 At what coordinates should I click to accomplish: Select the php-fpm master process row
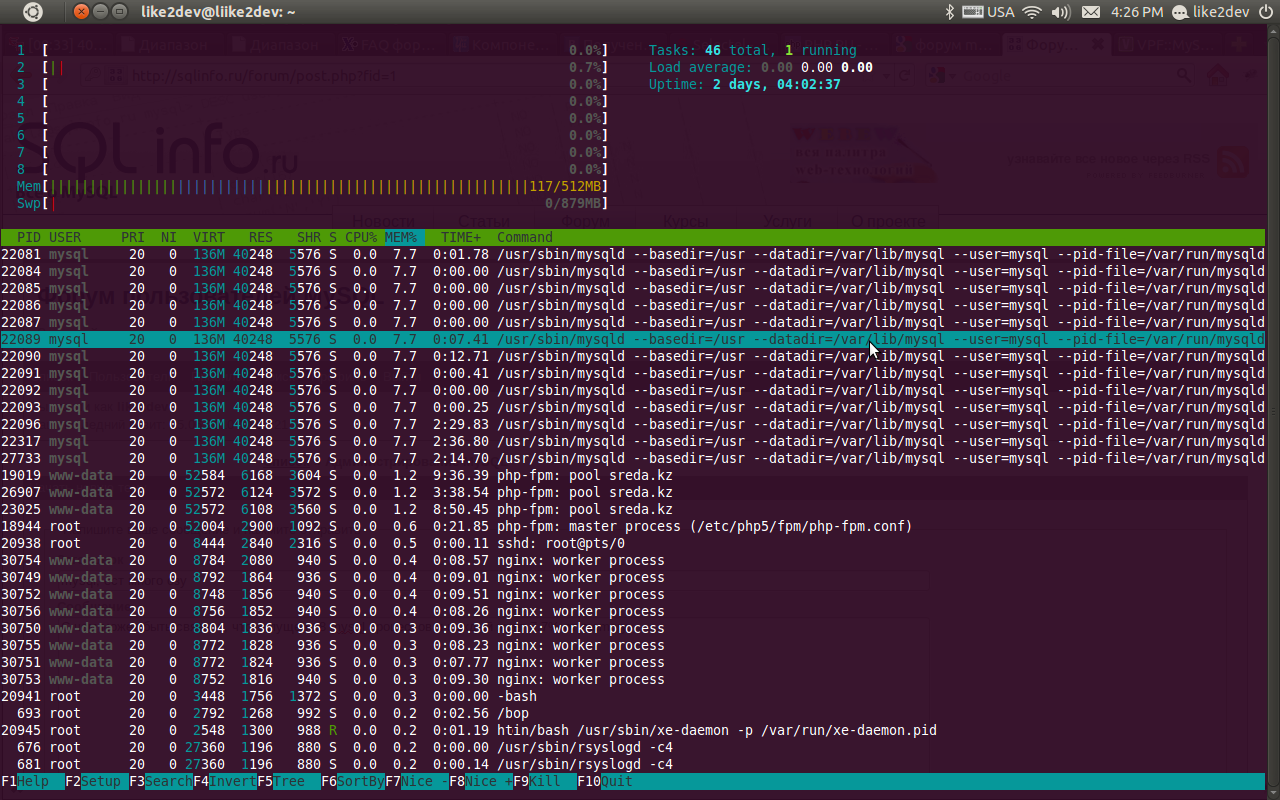coord(632,526)
